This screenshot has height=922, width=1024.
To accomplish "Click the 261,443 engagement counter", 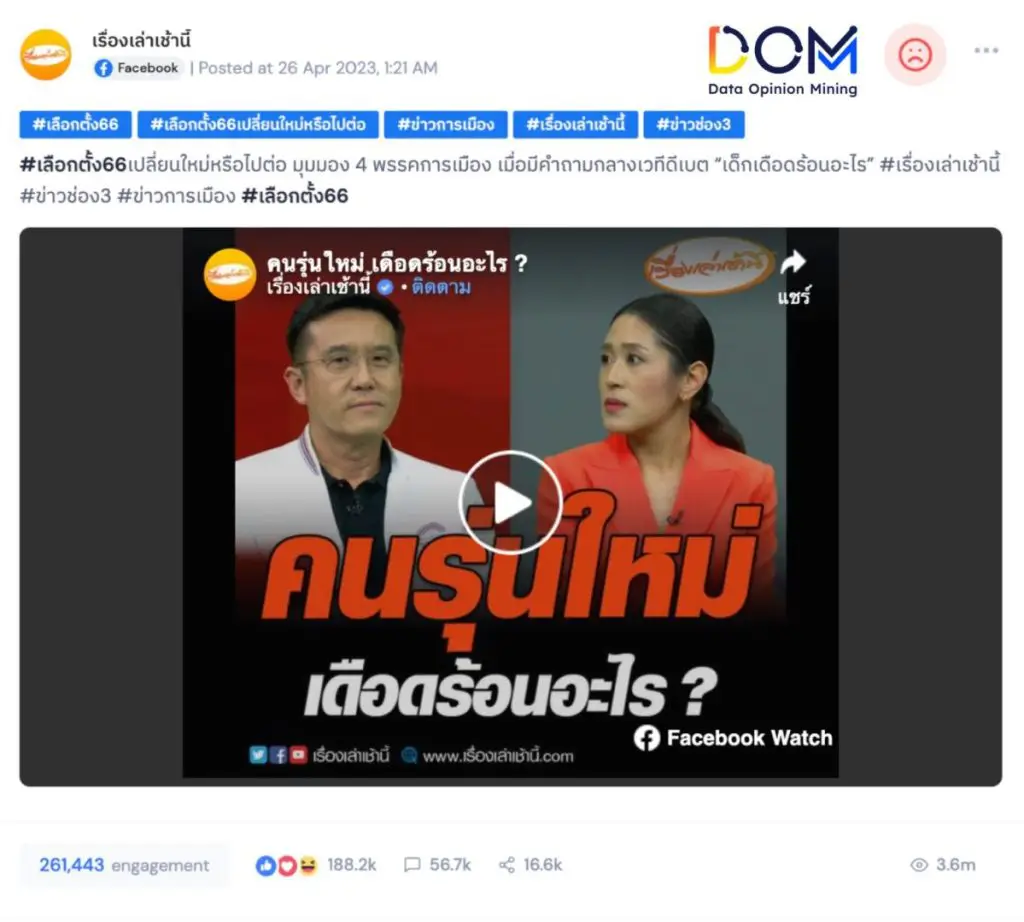I will pyautogui.click(x=124, y=865).
